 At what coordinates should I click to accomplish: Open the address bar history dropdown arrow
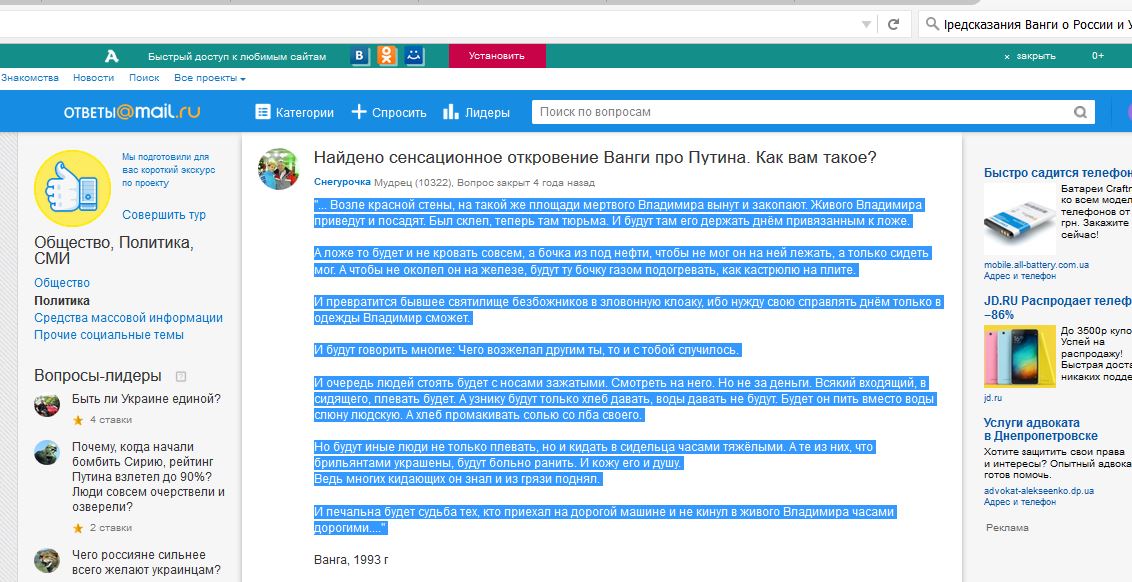click(x=866, y=24)
